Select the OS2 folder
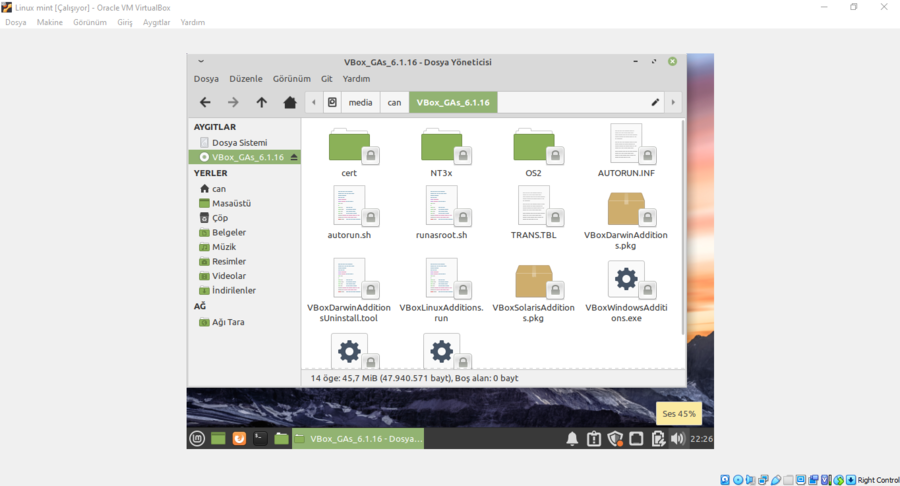 (534, 153)
